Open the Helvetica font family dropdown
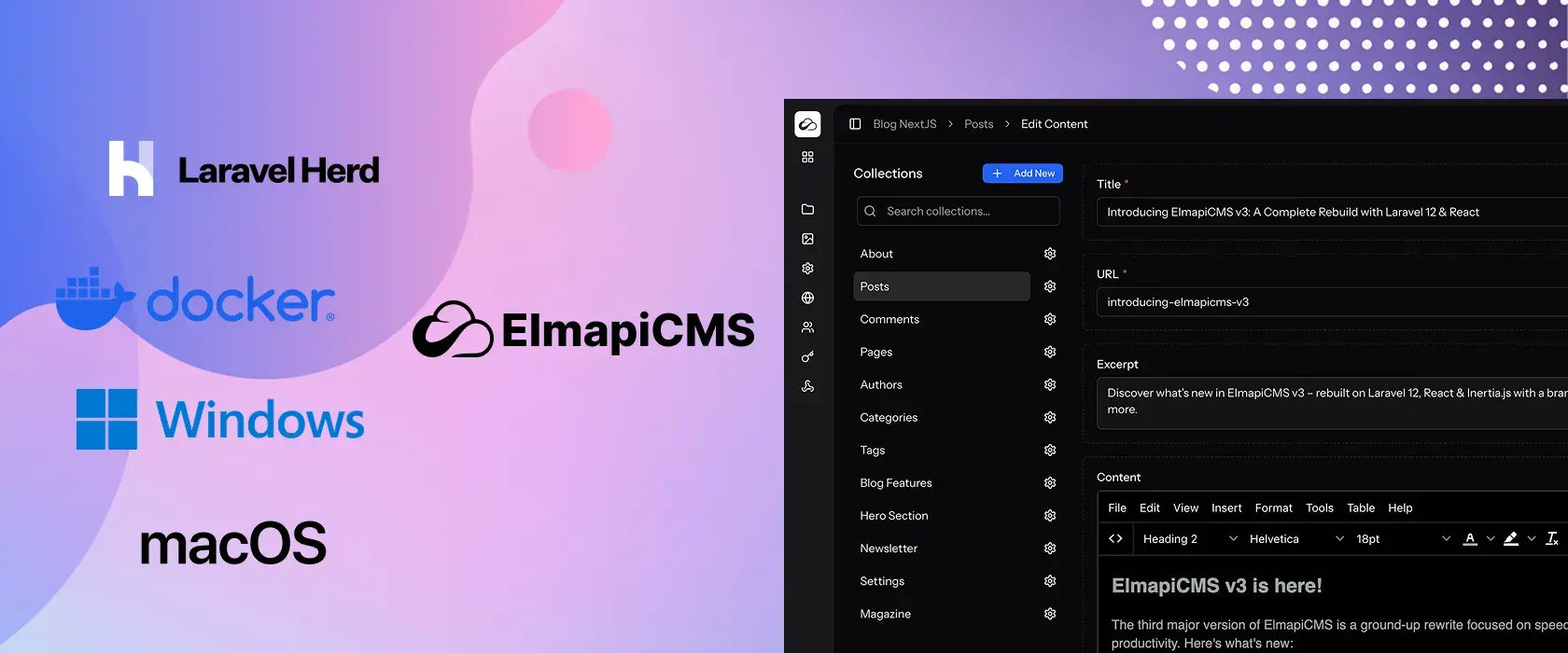Image resolution: width=1568 pixels, height=653 pixels. [1296, 538]
